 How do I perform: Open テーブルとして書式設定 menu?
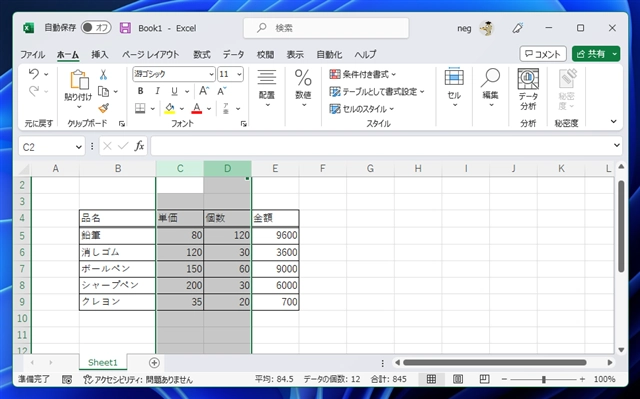click(x=377, y=91)
